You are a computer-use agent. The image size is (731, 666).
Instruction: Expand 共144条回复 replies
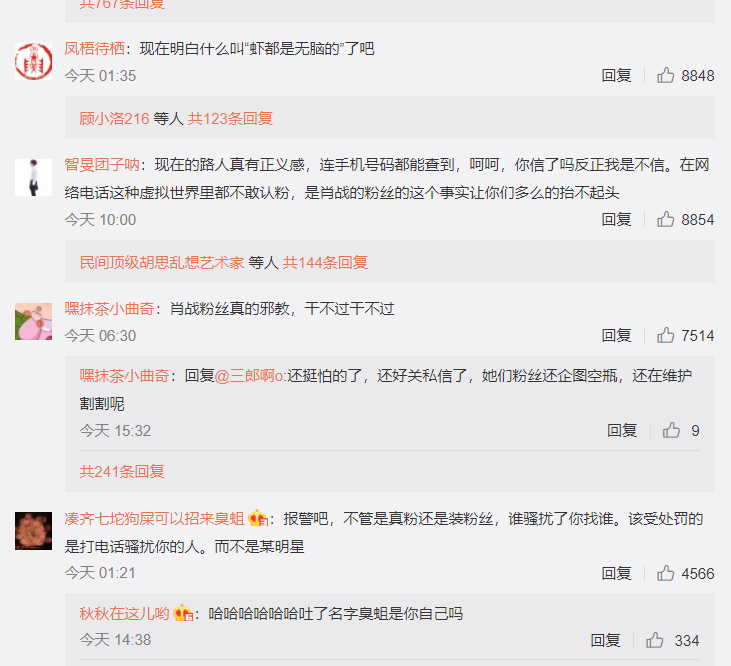point(325,262)
